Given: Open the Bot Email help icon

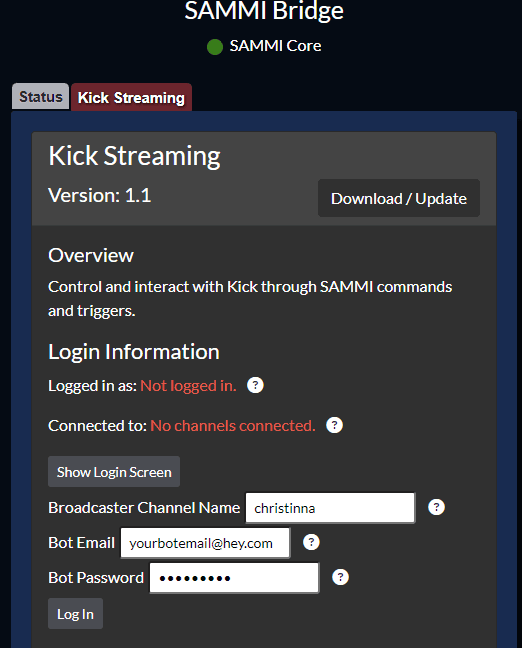Looking at the screenshot, I should (x=311, y=542).
